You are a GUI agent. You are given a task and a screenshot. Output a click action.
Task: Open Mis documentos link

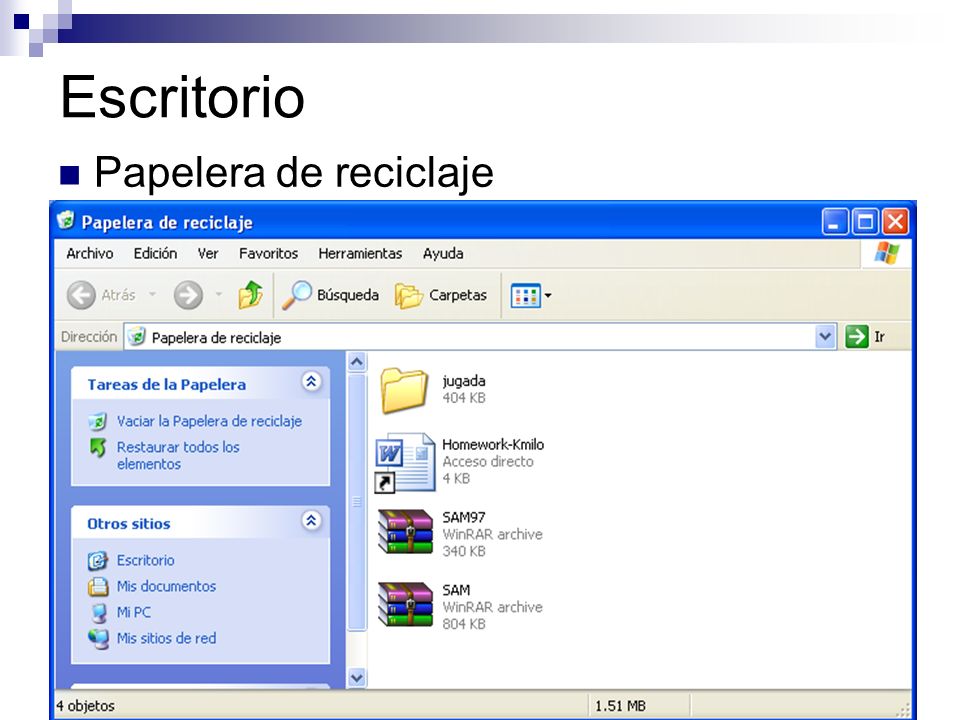pyautogui.click(x=167, y=587)
